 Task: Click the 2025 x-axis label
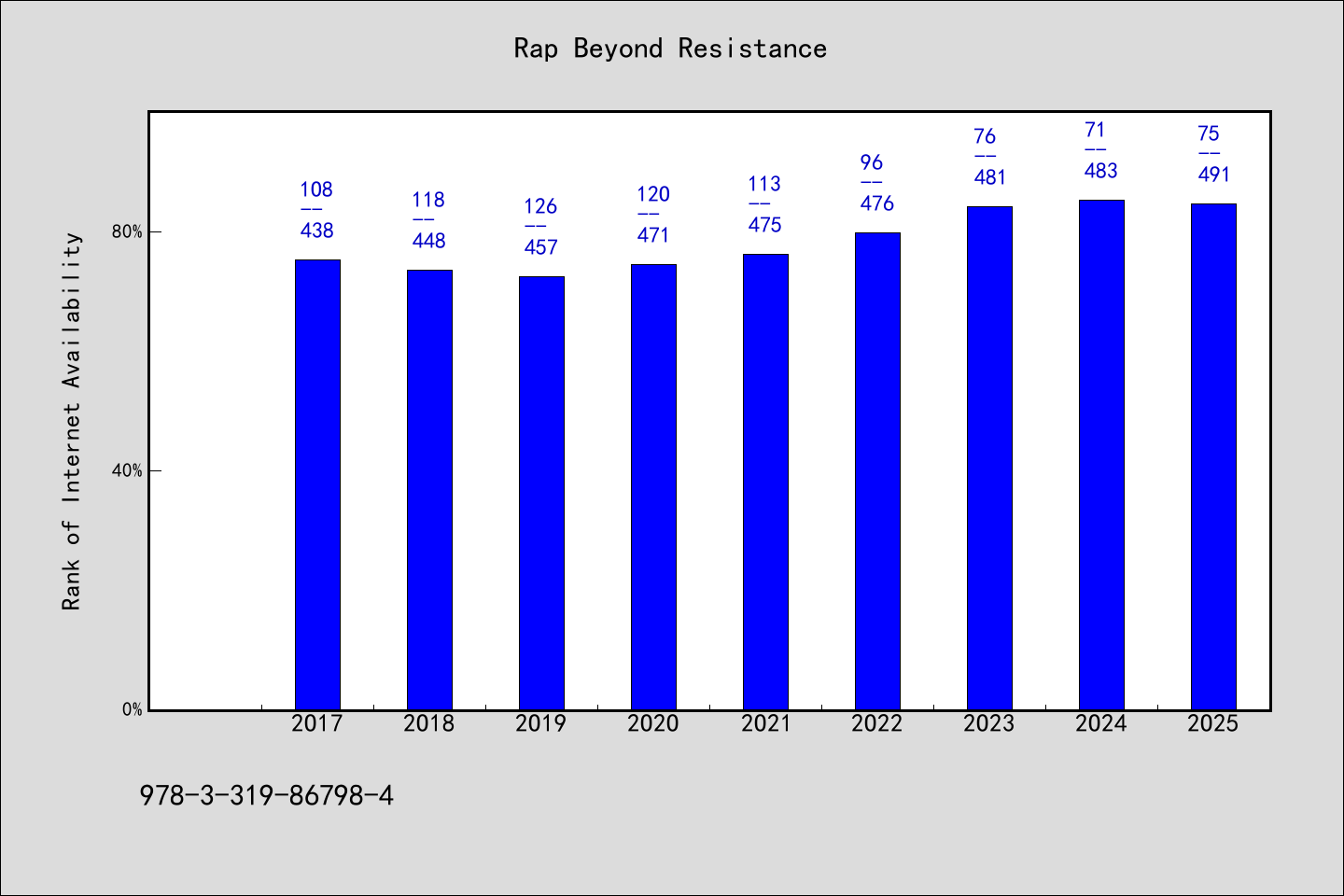(x=1213, y=723)
